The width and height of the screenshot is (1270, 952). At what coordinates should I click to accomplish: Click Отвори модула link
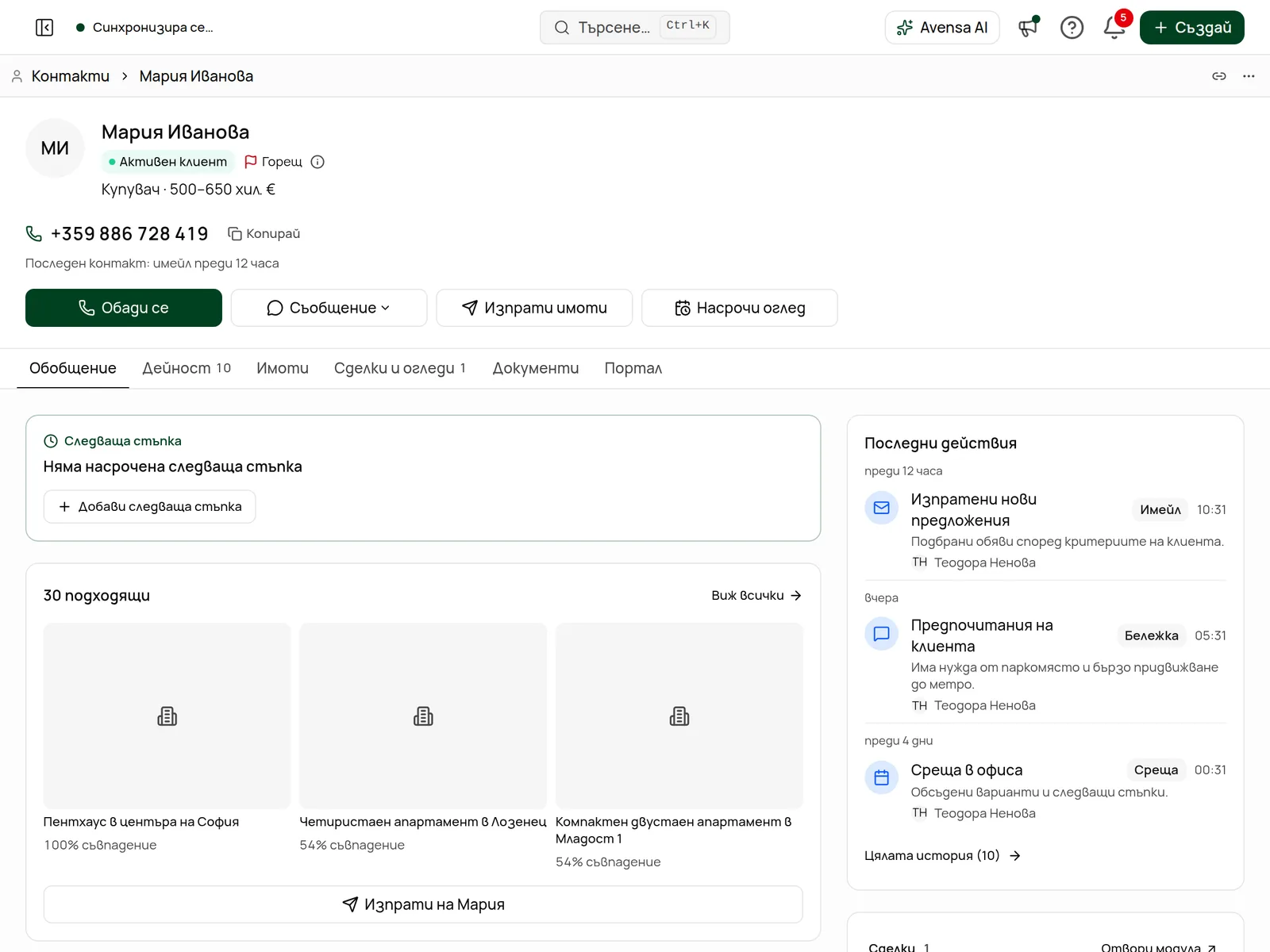[x=1159, y=947]
